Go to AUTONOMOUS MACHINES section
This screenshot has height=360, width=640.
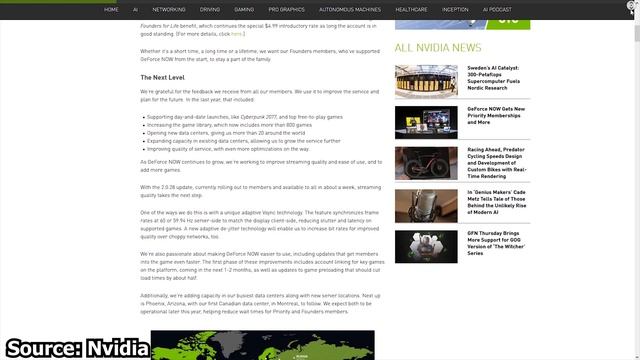350,9
